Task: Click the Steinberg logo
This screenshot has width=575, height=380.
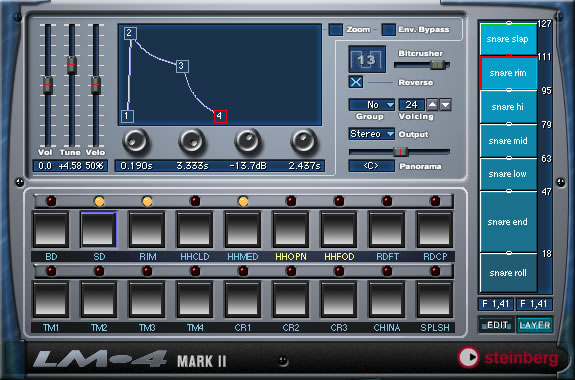Action: click(508, 358)
